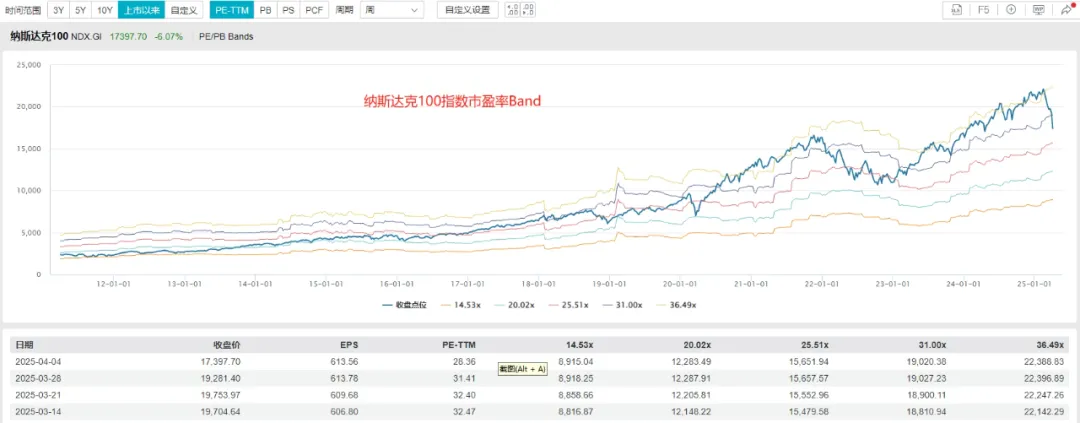Image resolution: width=1080 pixels, height=423 pixels.
Task: Click the 截图(Alt + A) tooltip
Action: pos(523,369)
